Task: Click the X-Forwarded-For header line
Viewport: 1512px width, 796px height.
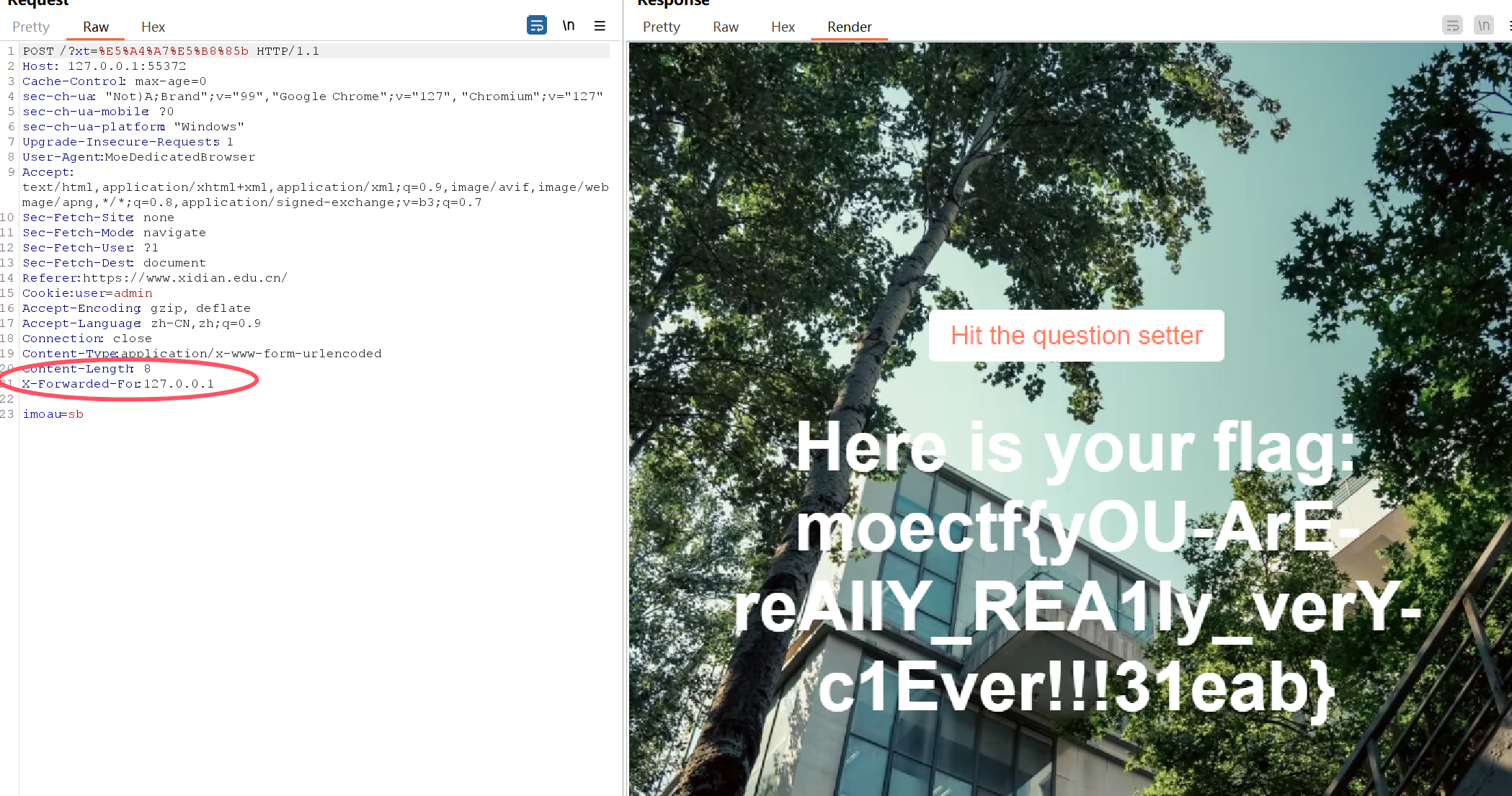Action: click(x=118, y=384)
